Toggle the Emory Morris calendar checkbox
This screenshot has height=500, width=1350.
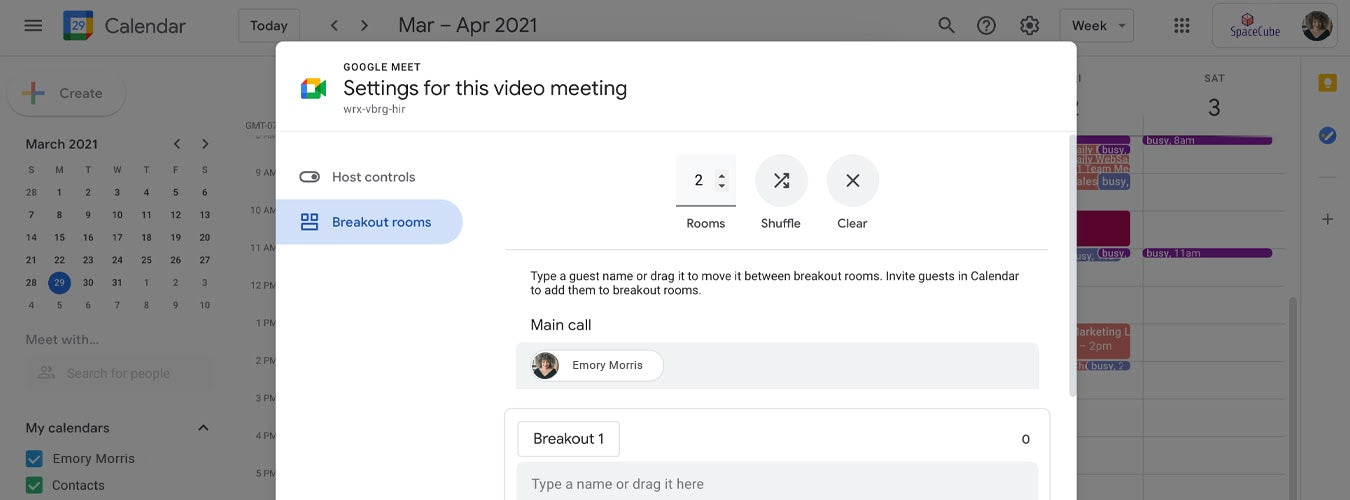pos(34,459)
